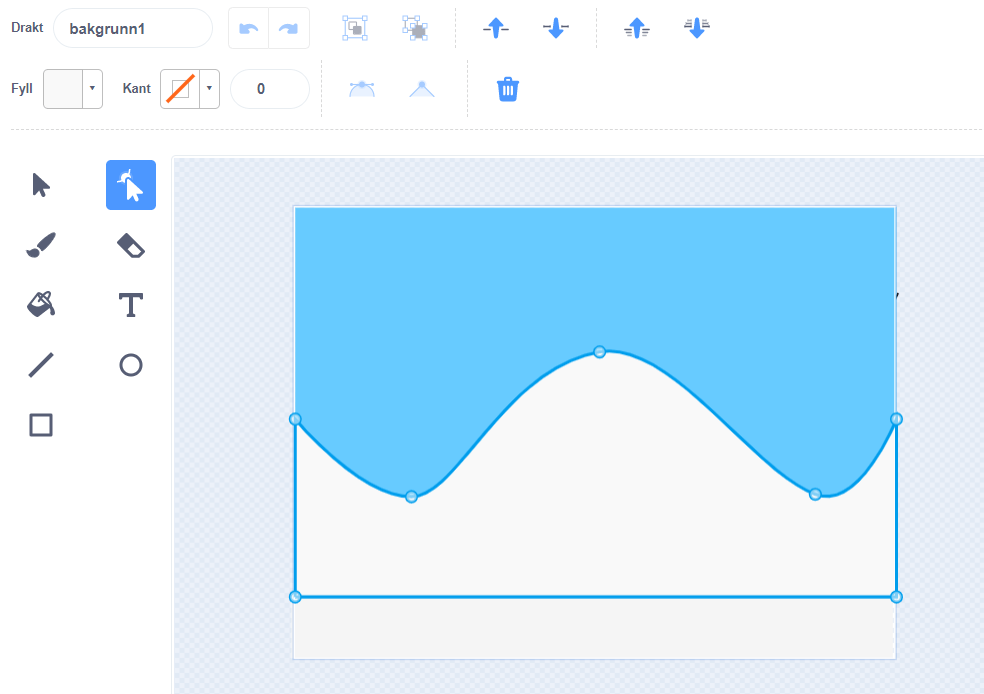Move selection forward one layer
The height and width of the screenshot is (694, 984).
click(496, 29)
